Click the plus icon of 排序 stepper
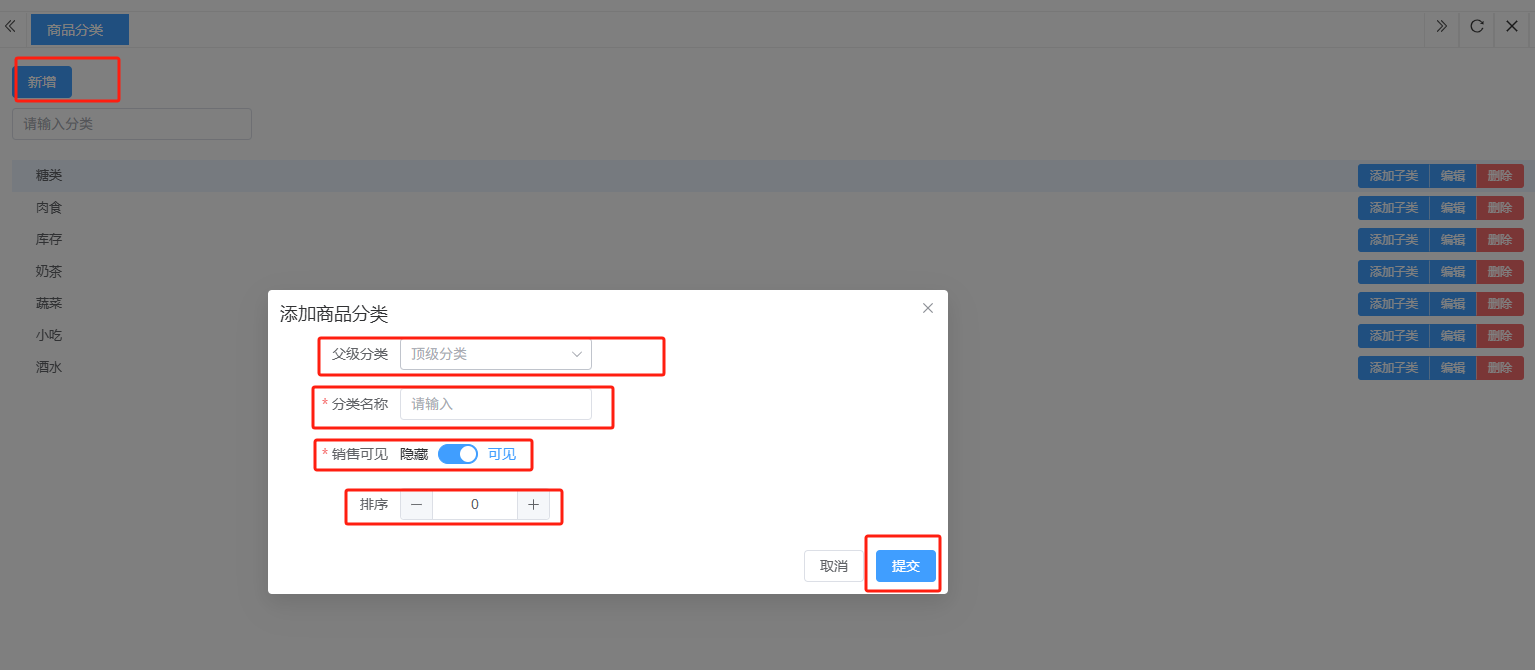This screenshot has width=1535, height=670. click(x=533, y=505)
